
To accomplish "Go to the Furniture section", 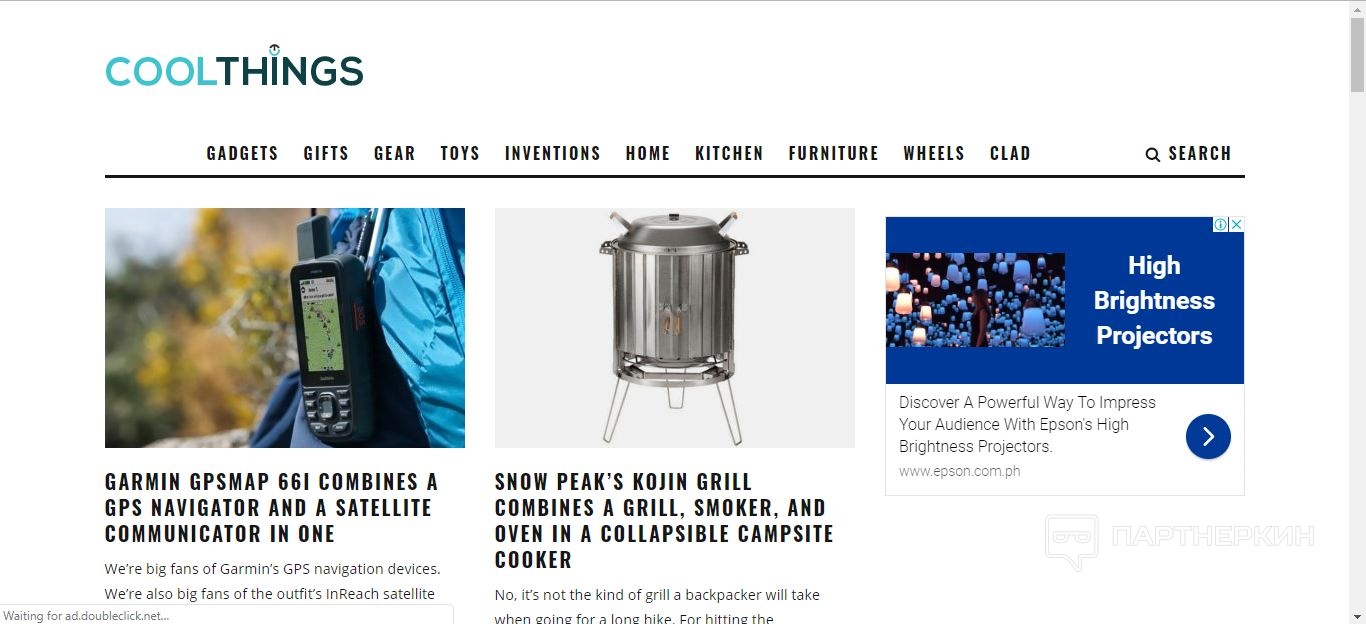I will click(x=833, y=153).
